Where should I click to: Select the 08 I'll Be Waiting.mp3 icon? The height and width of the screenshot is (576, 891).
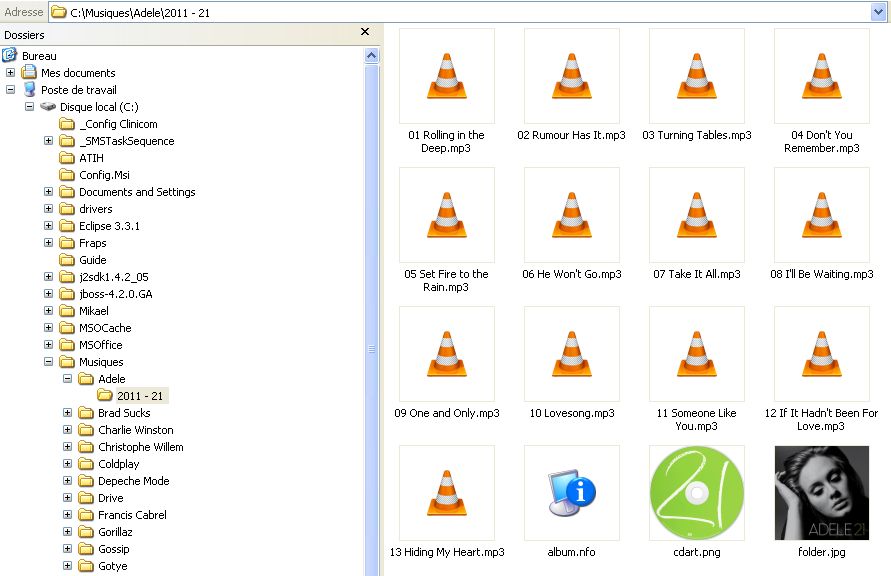(822, 215)
